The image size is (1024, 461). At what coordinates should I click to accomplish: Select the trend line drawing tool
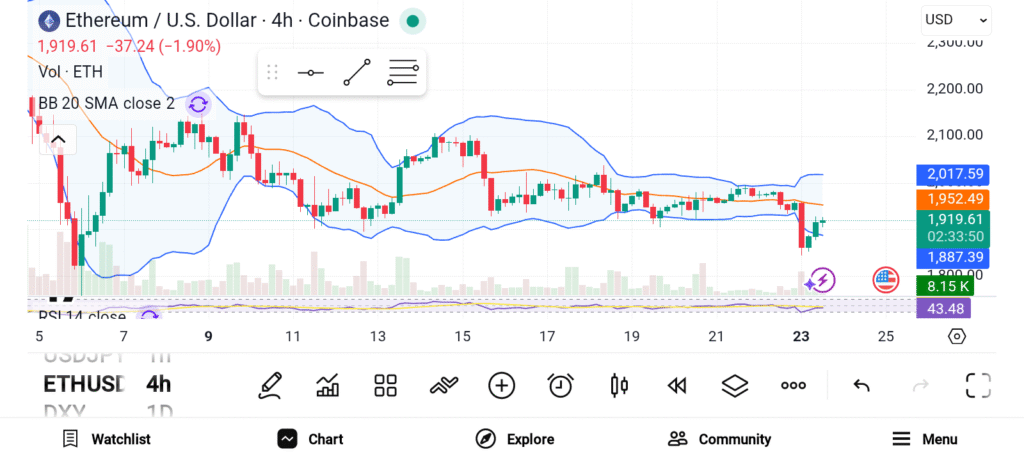[x=357, y=72]
